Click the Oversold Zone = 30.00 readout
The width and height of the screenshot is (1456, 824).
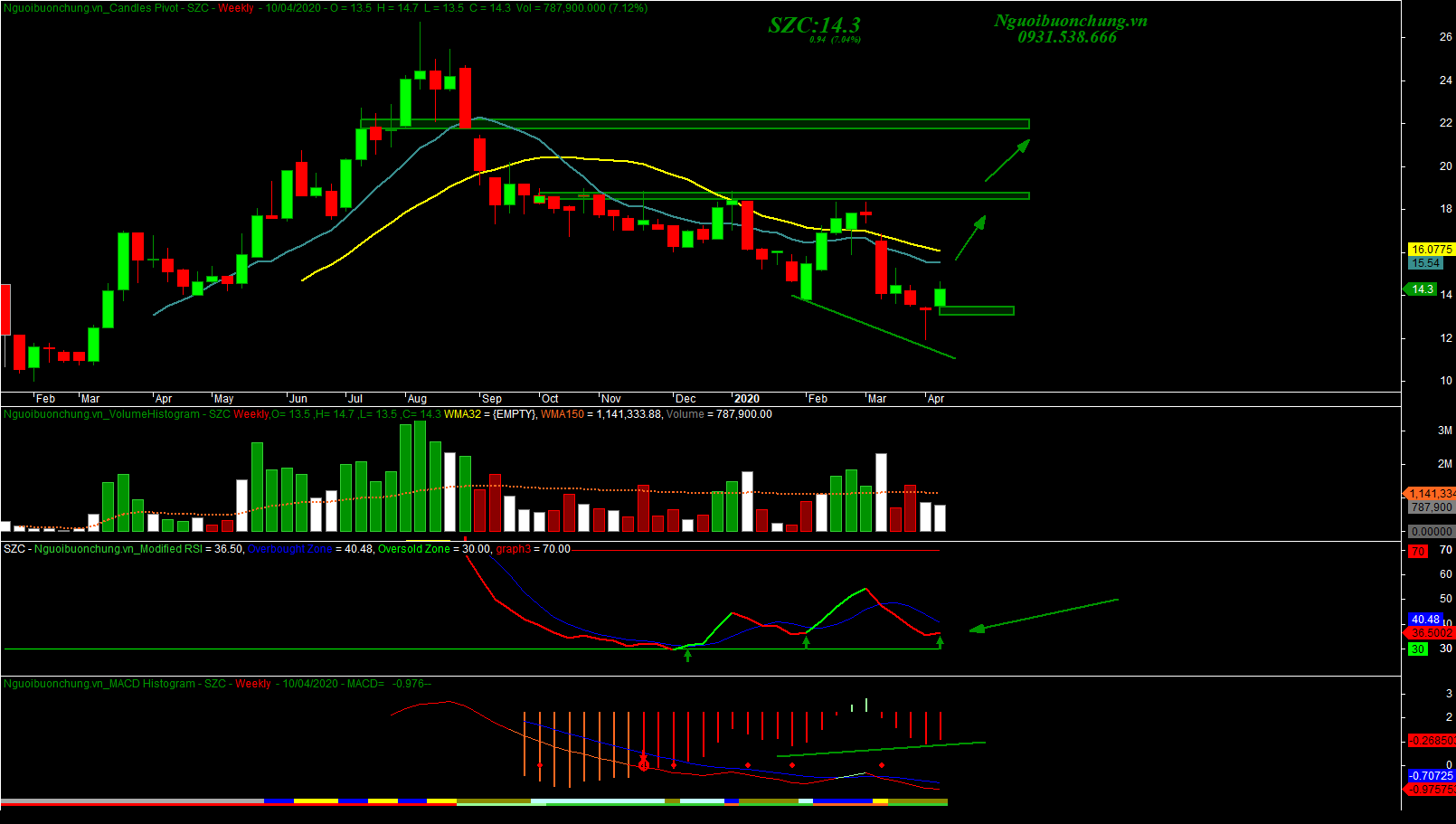[435, 549]
